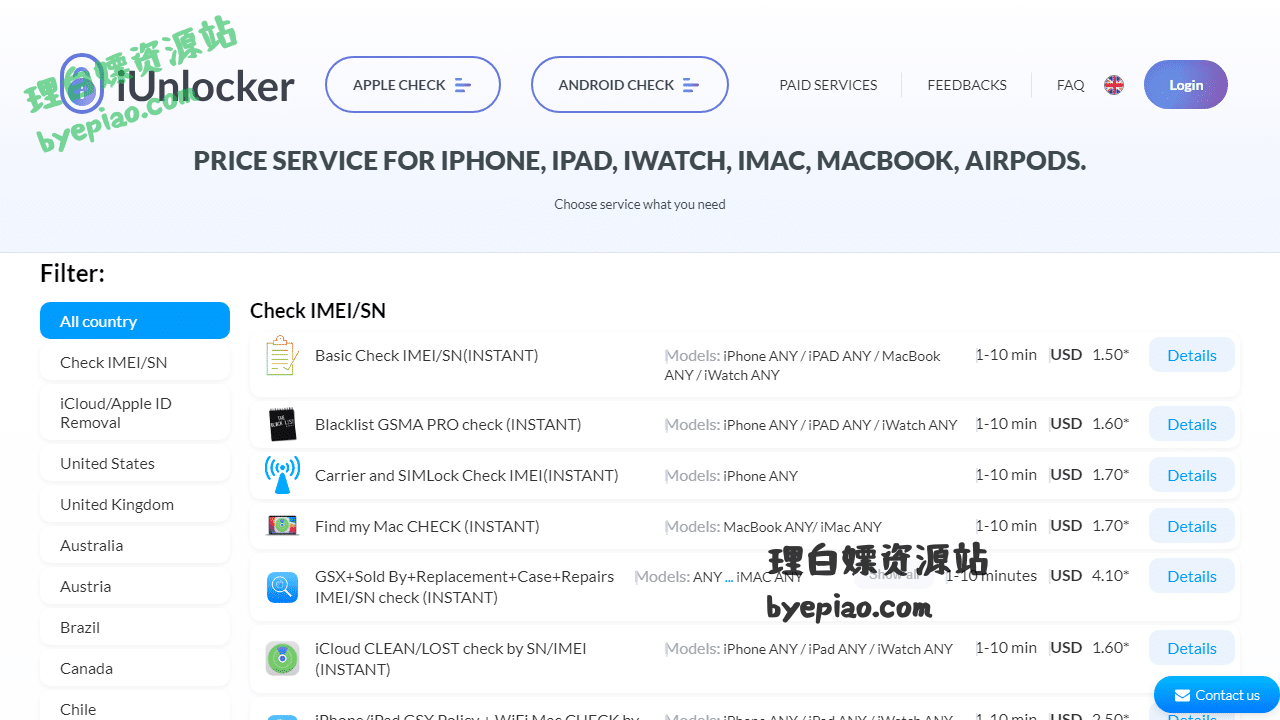Click 'Choose service what you need' text
The image size is (1280, 720).
[x=640, y=204]
